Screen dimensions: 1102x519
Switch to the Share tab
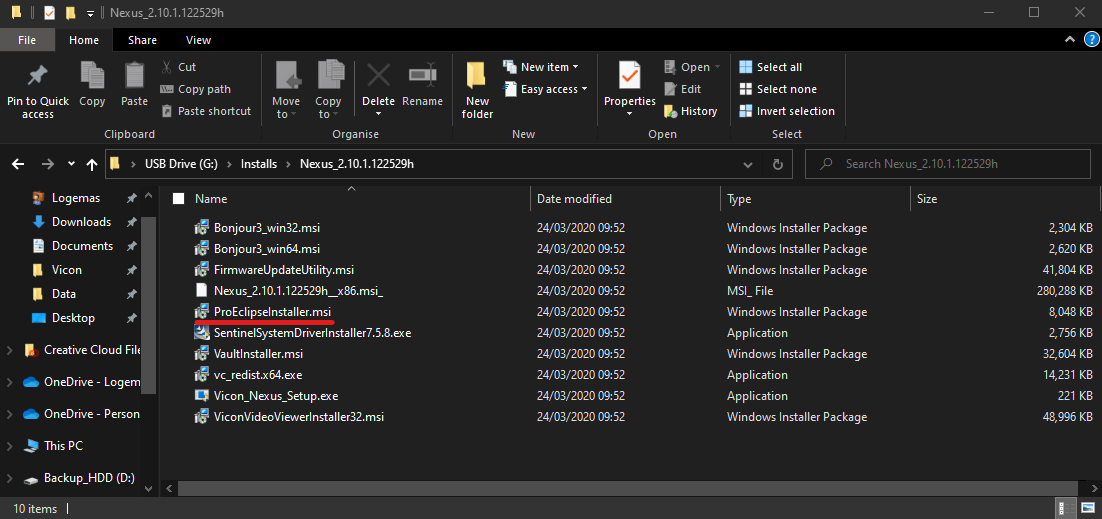coord(142,40)
